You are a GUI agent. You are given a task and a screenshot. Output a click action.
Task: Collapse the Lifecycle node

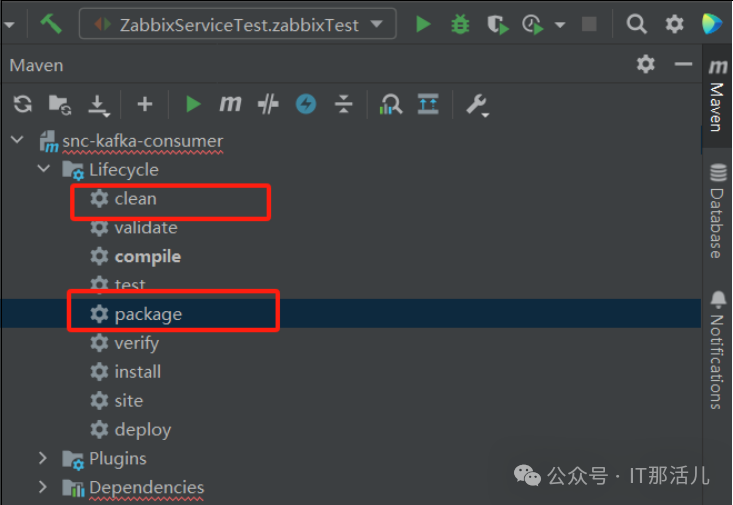pos(42,169)
